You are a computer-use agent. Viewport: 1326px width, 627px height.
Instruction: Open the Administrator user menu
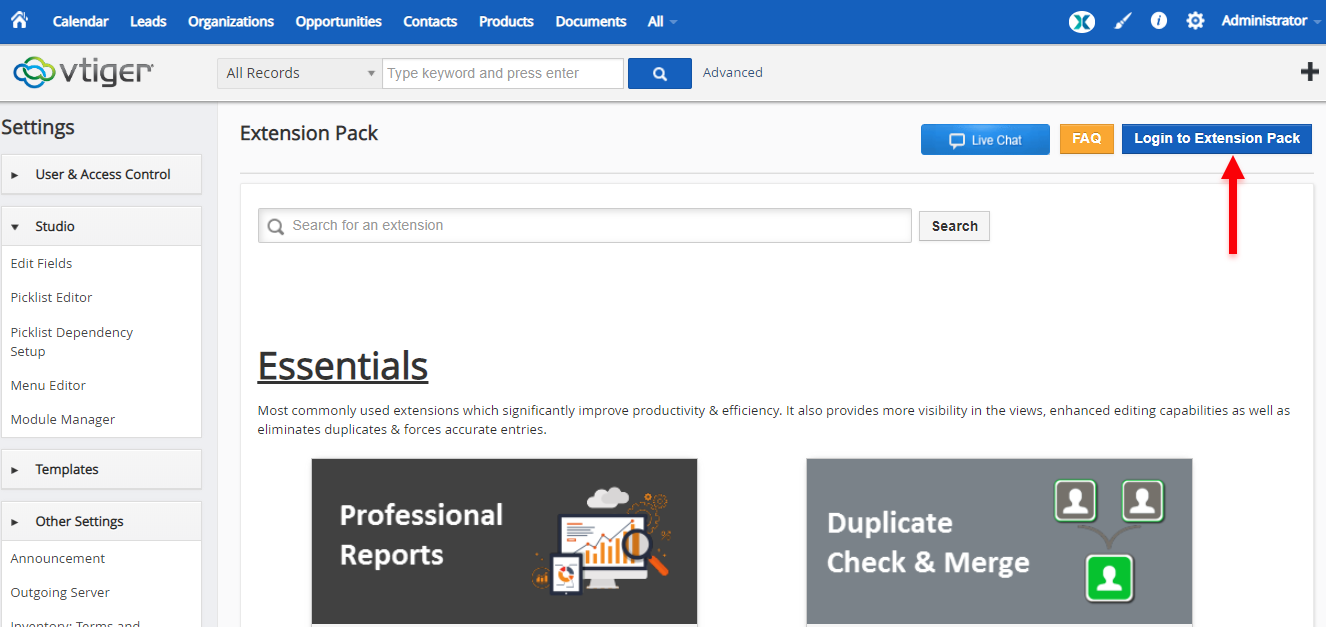point(1270,21)
